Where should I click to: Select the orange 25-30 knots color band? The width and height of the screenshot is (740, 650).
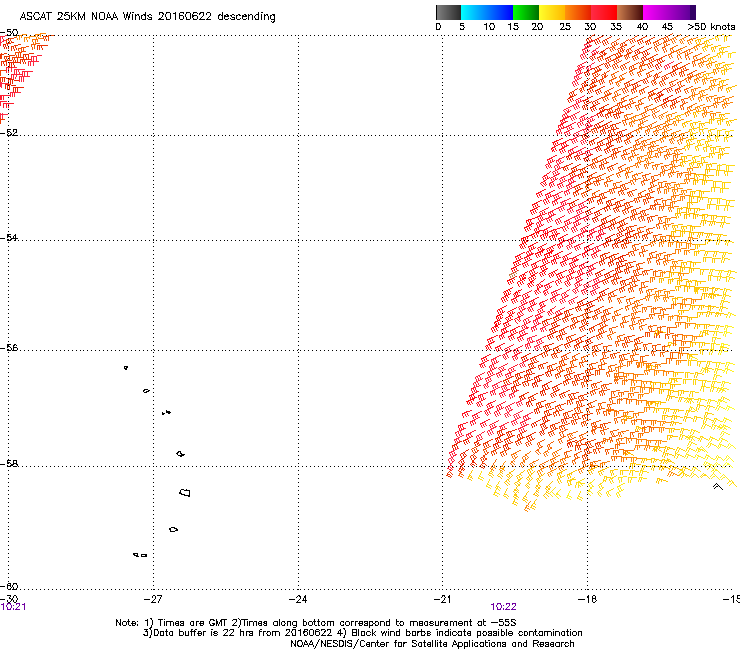coord(578,12)
